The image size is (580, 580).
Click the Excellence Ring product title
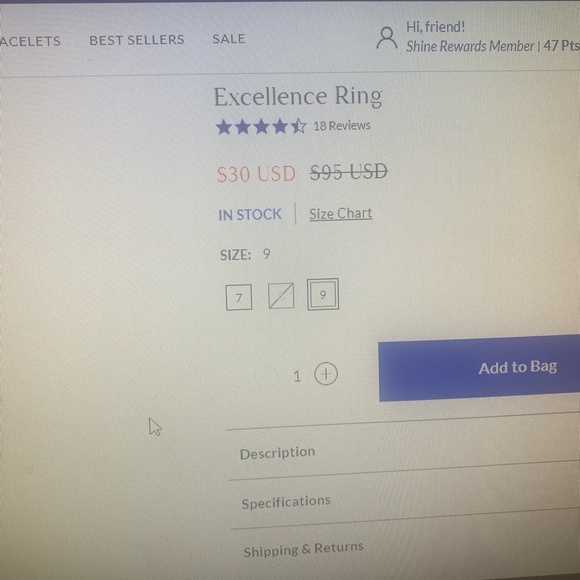298,96
